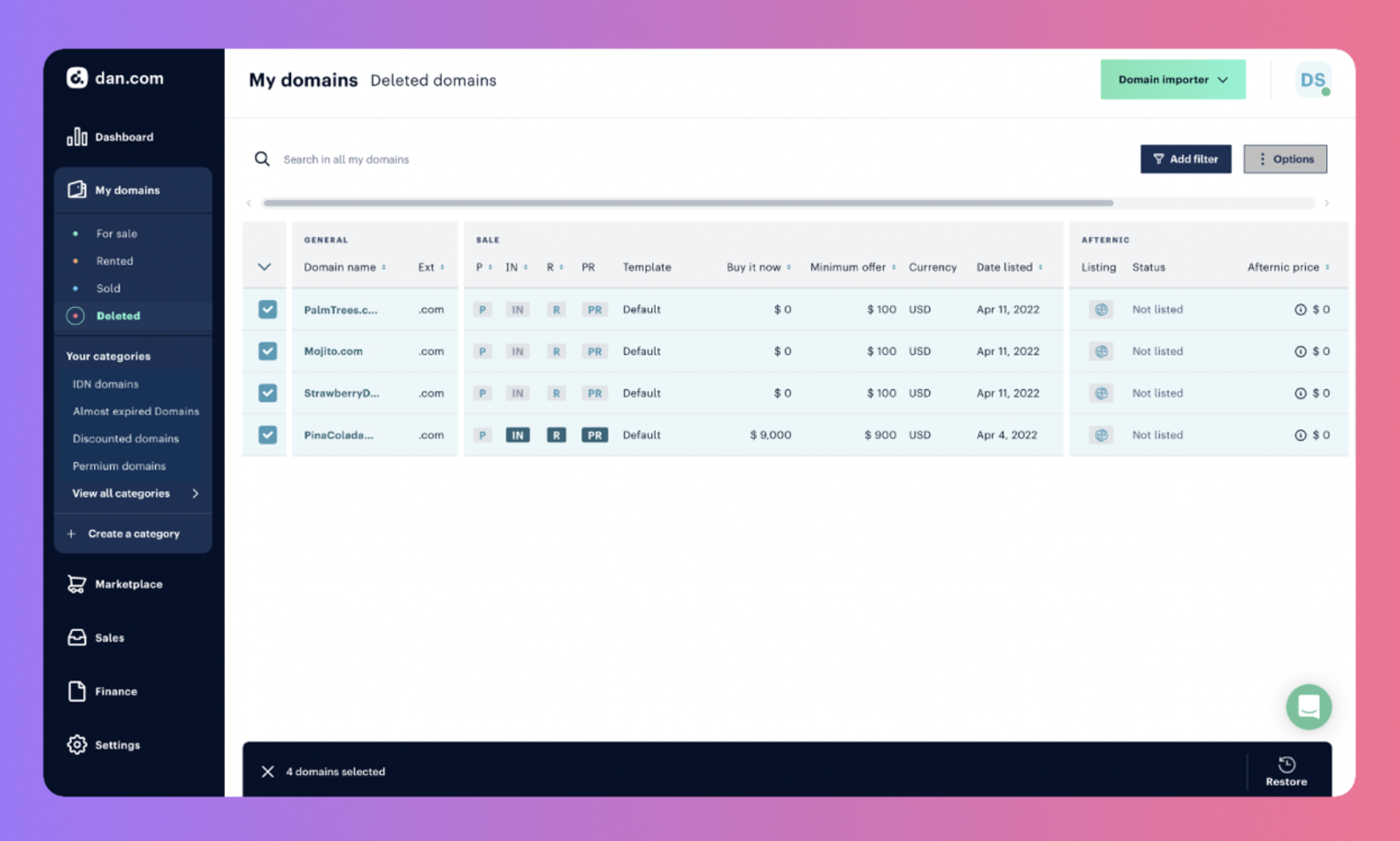Click the PR badge on StrawberryD row
This screenshot has width=1400, height=841.
pyautogui.click(x=594, y=393)
